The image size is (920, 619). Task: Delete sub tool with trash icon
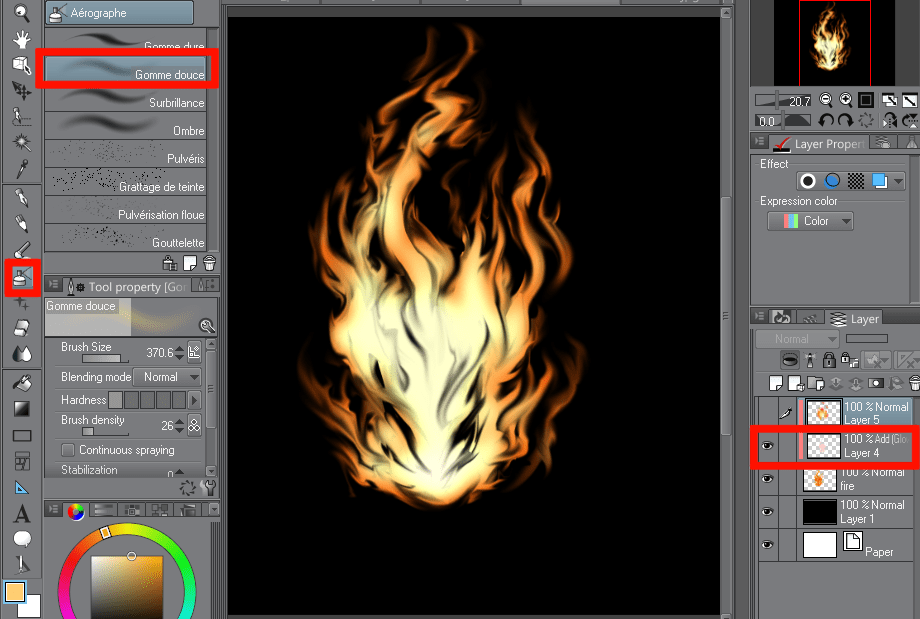(209, 263)
